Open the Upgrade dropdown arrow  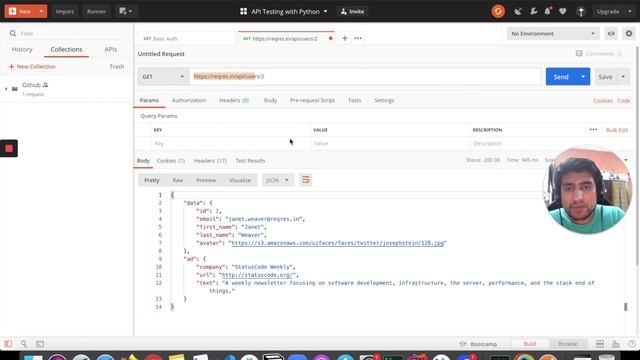coord(629,11)
